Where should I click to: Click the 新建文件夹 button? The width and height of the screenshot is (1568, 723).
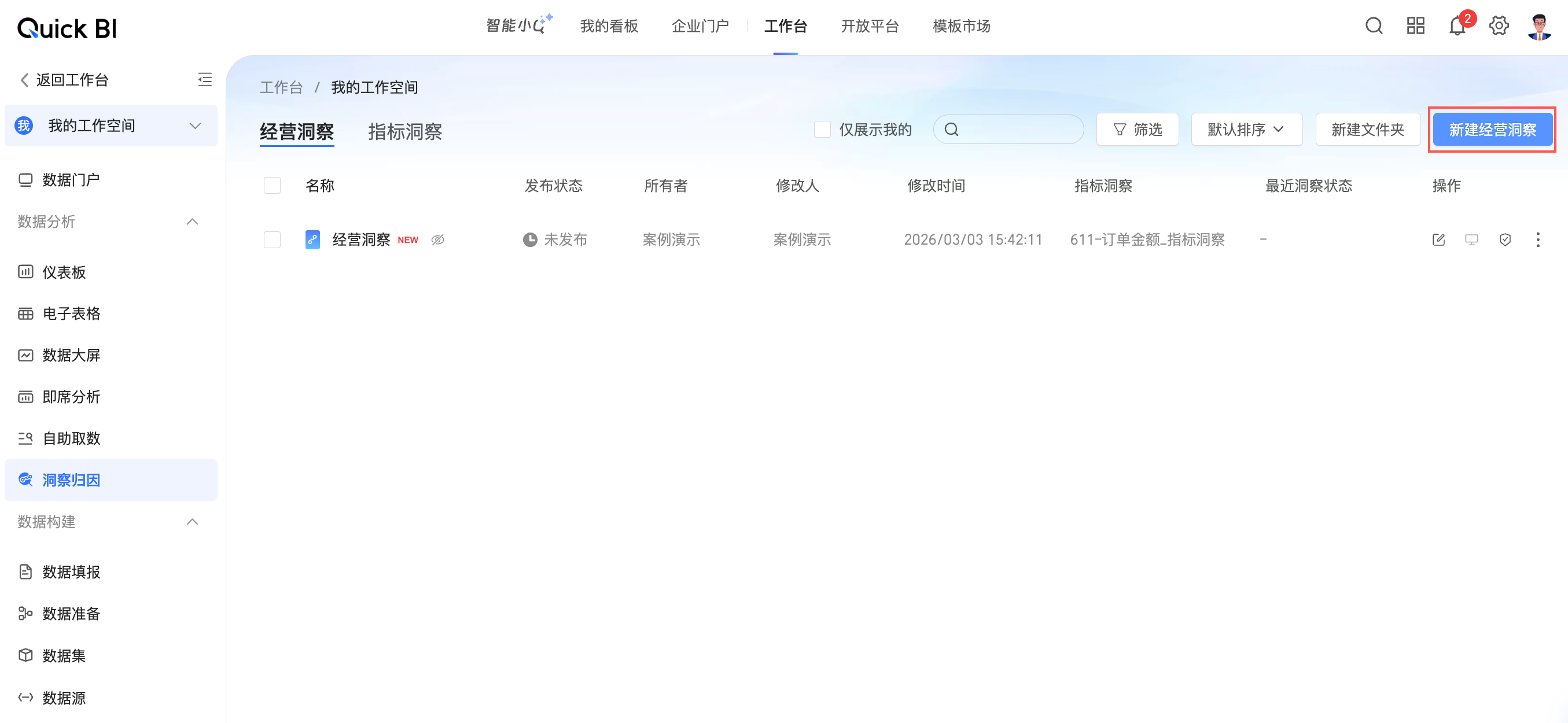point(1367,130)
